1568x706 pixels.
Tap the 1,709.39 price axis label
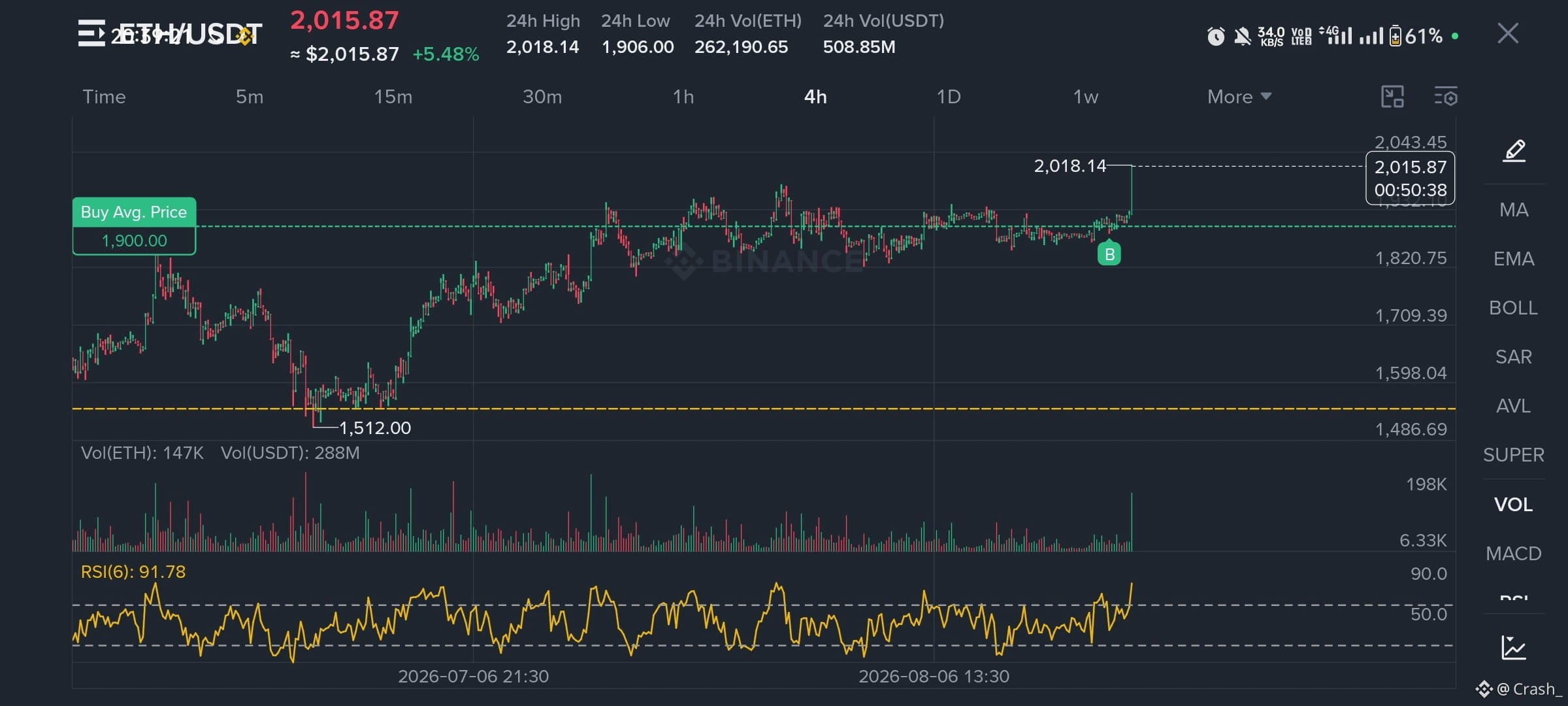[x=1411, y=316]
